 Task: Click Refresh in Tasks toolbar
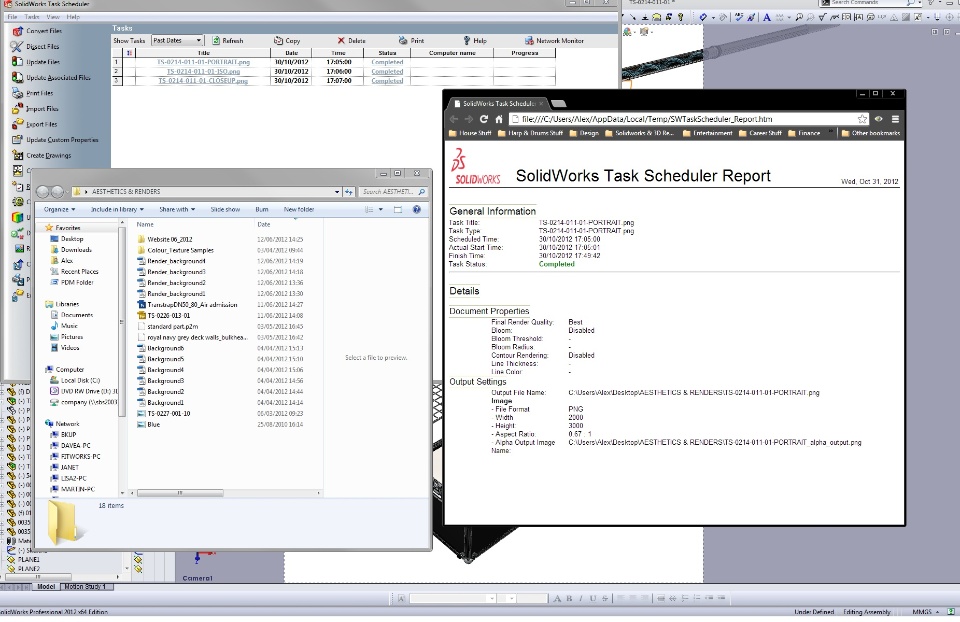click(x=228, y=40)
